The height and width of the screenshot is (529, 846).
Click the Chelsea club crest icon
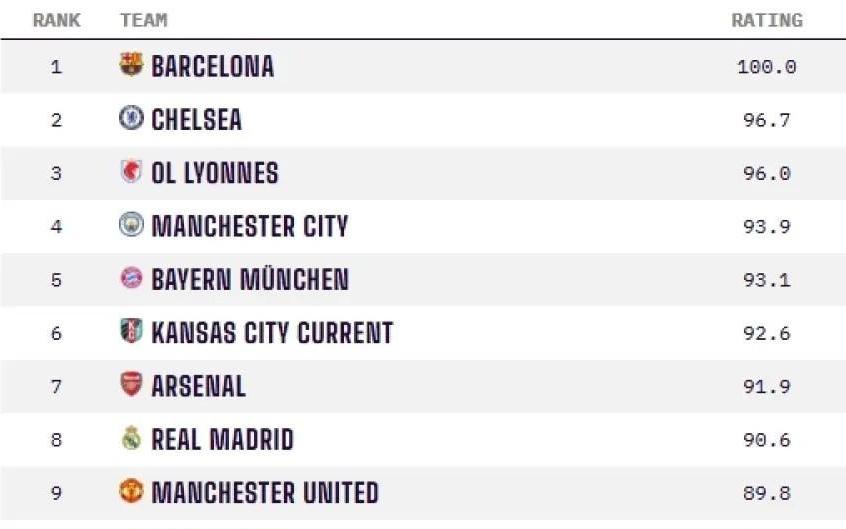coord(131,119)
